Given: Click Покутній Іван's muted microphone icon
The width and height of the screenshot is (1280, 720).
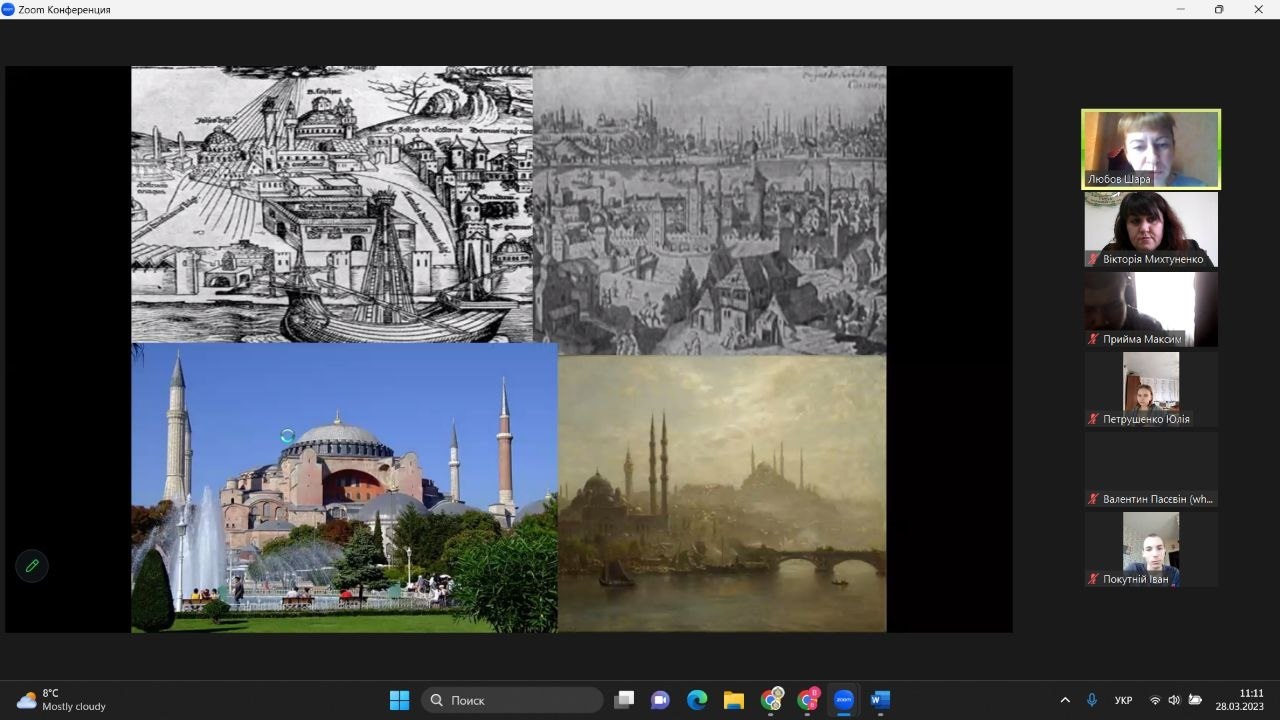Looking at the screenshot, I should [1094, 579].
